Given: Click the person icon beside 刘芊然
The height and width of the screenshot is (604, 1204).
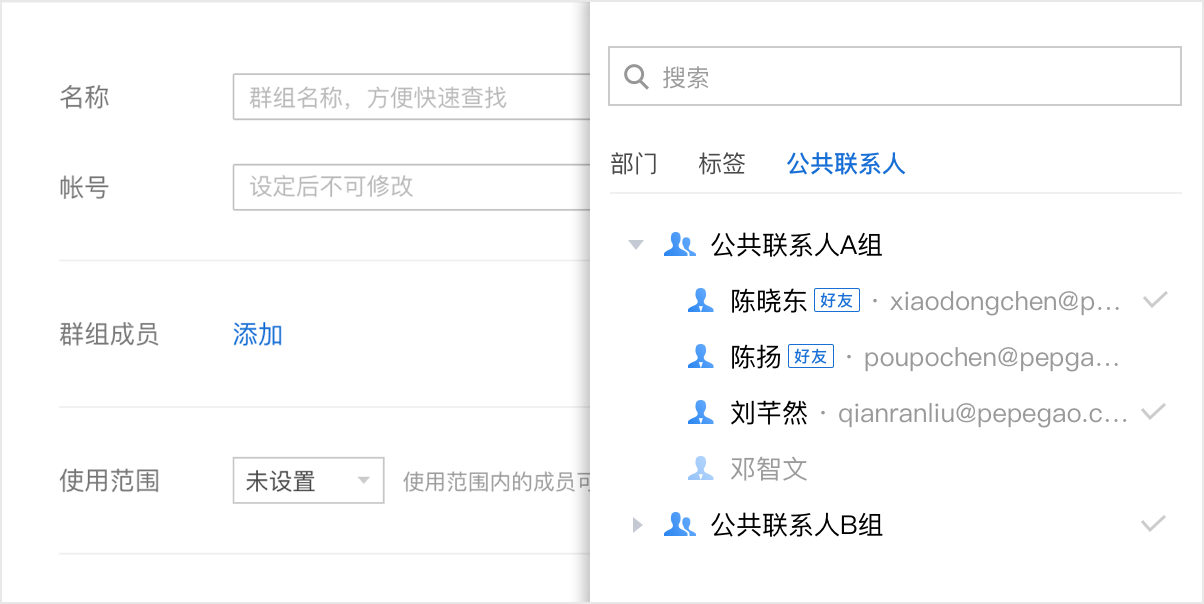Looking at the screenshot, I should click(700, 412).
